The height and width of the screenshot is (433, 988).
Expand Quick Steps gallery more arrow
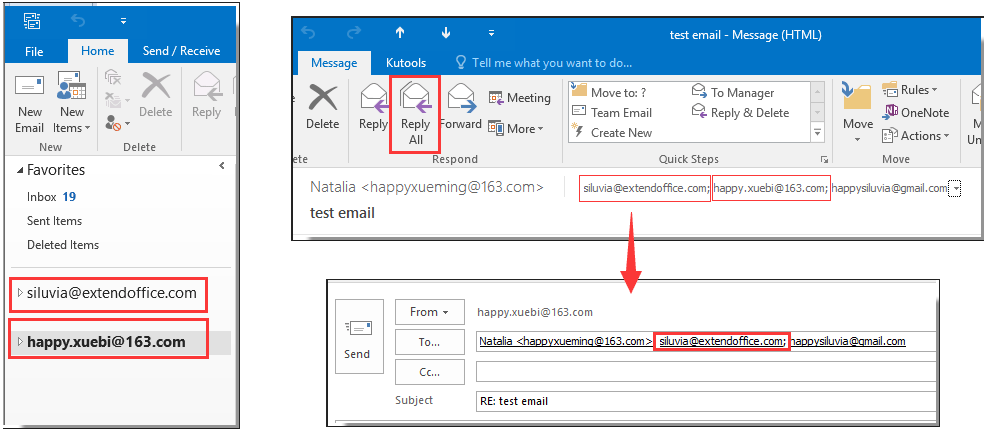(817, 132)
